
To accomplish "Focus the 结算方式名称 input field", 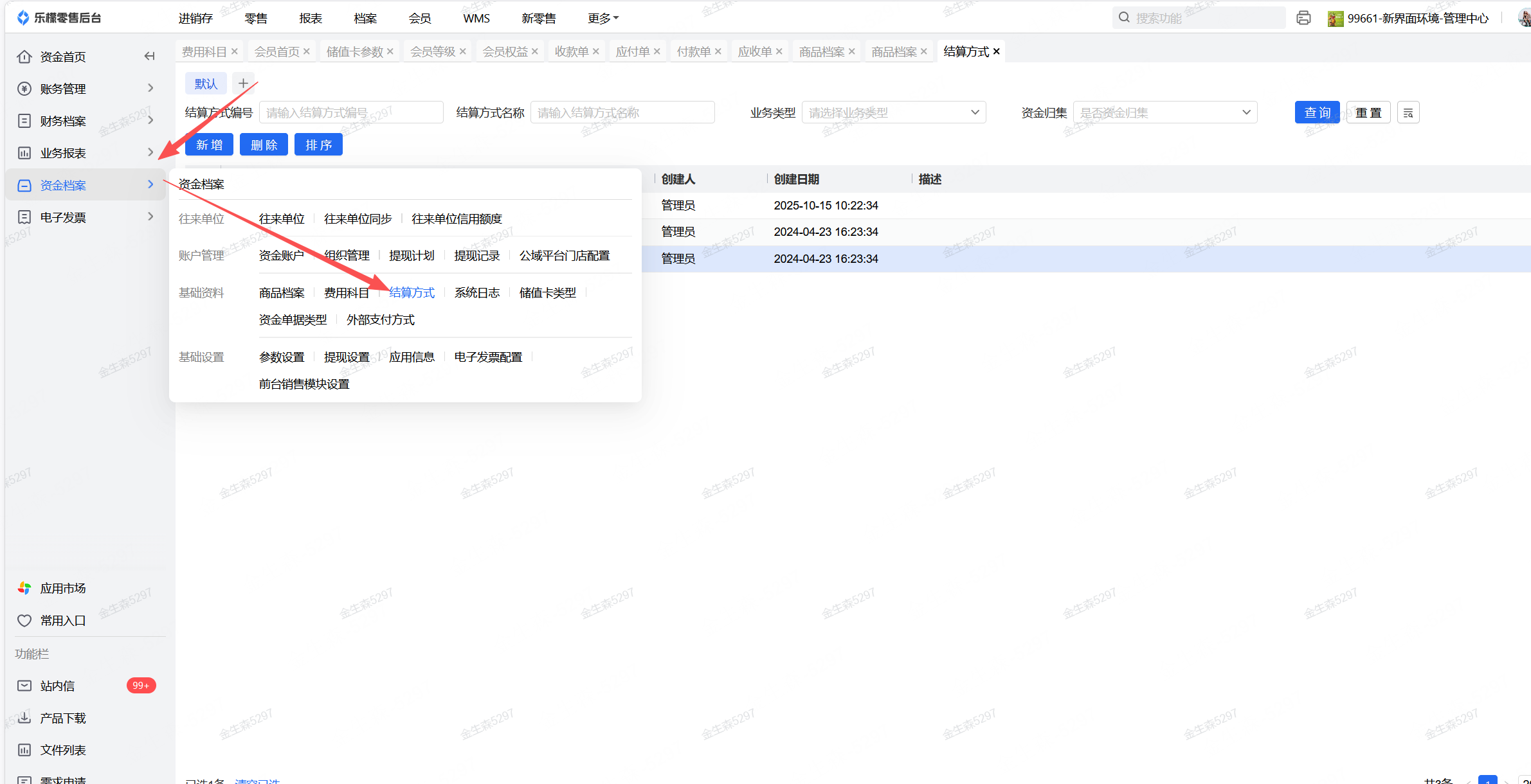I will [622, 113].
